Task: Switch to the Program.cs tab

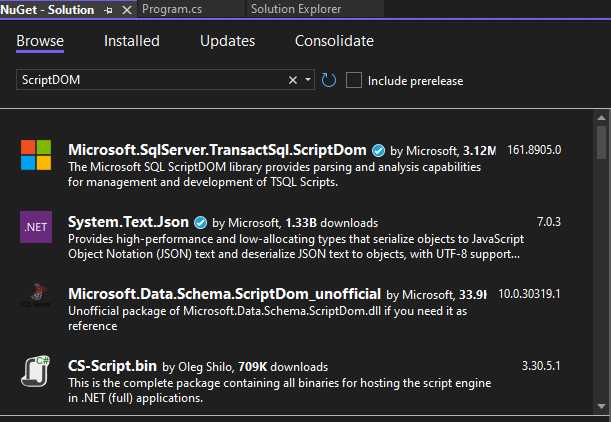Action: (172, 9)
